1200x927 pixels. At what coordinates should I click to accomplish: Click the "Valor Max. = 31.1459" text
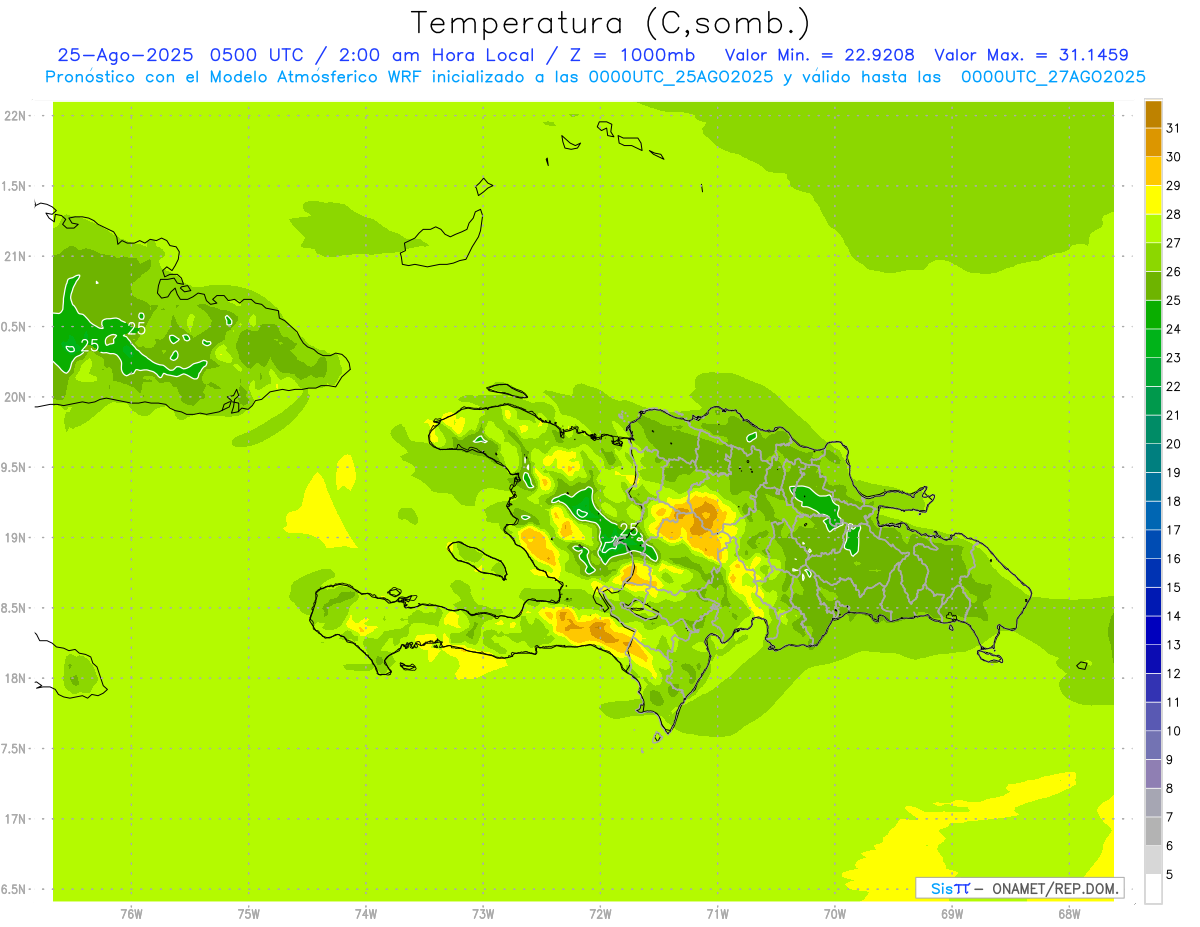[x=1031, y=55]
